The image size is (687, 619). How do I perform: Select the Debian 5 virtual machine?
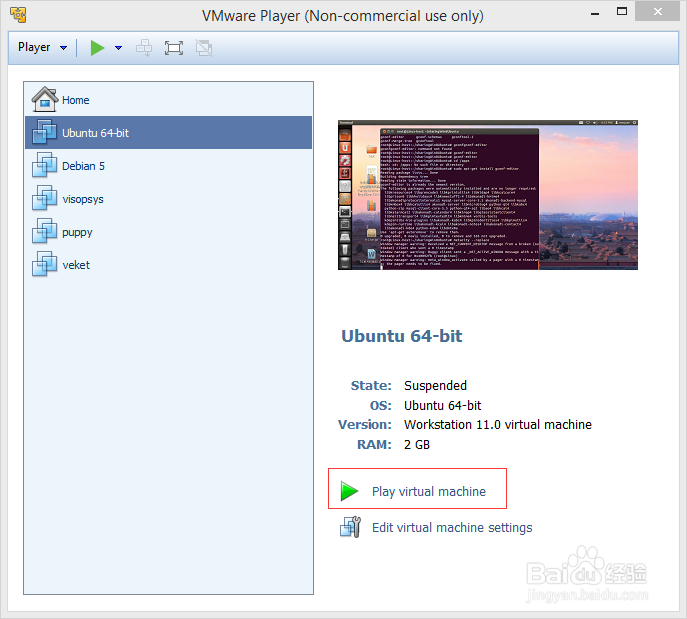tap(169, 166)
